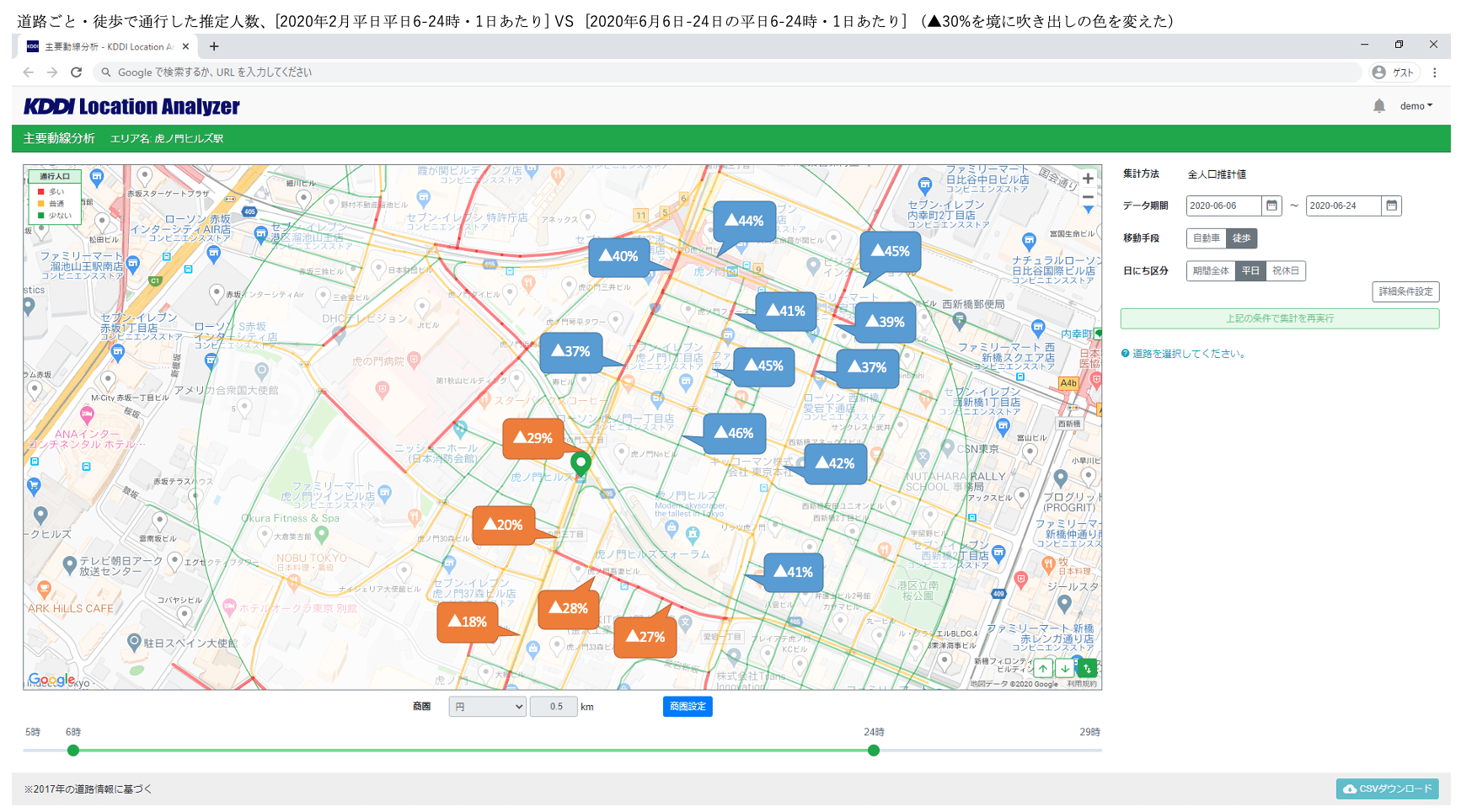Zoom out the map with the minus icon
1461x812 pixels.
tap(1088, 197)
